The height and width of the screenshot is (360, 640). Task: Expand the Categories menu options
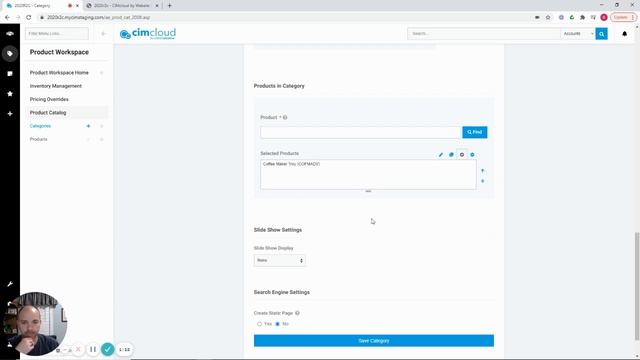point(102,126)
